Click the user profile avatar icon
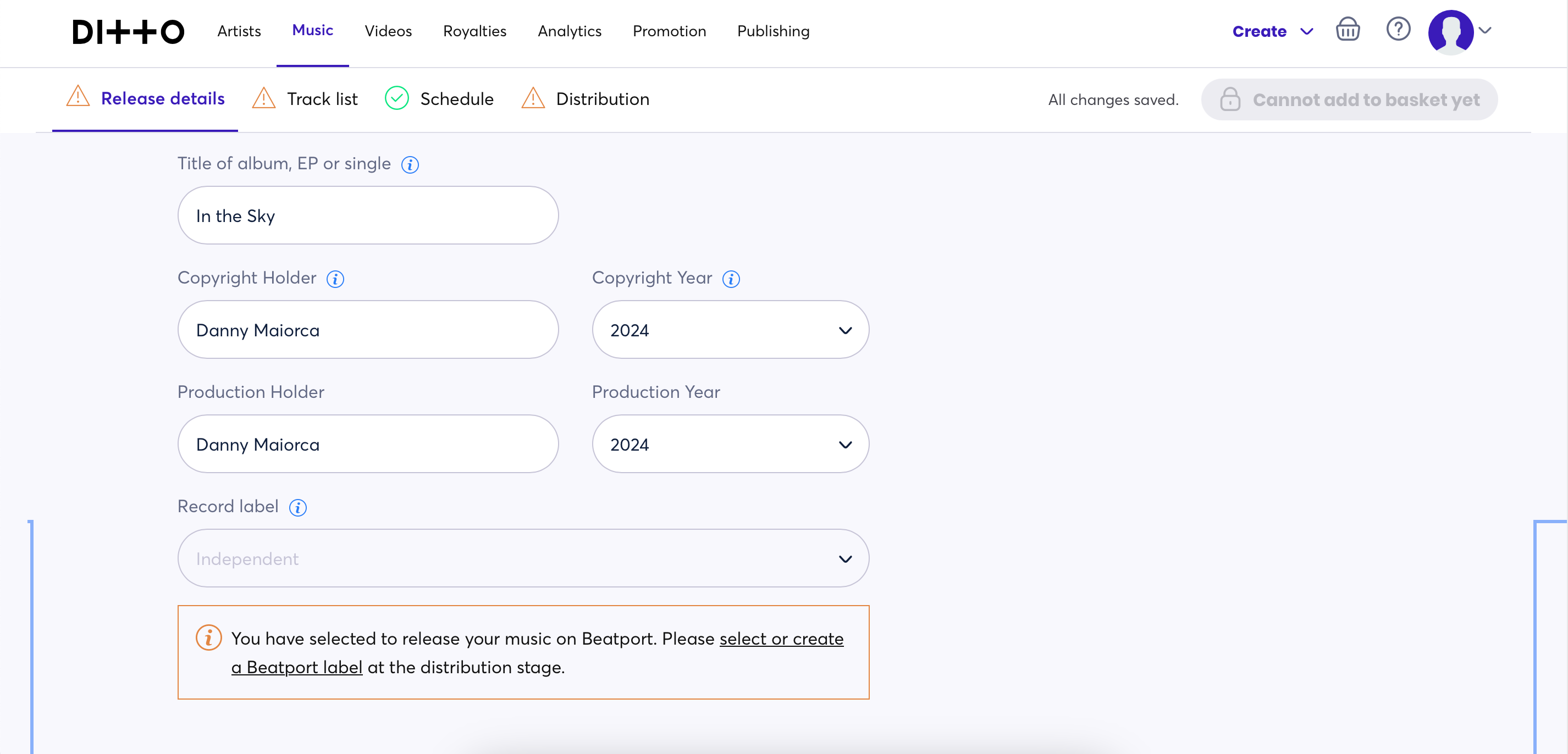Screen dimensions: 1568x754 pyautogui.click(x=1451, y=29)
